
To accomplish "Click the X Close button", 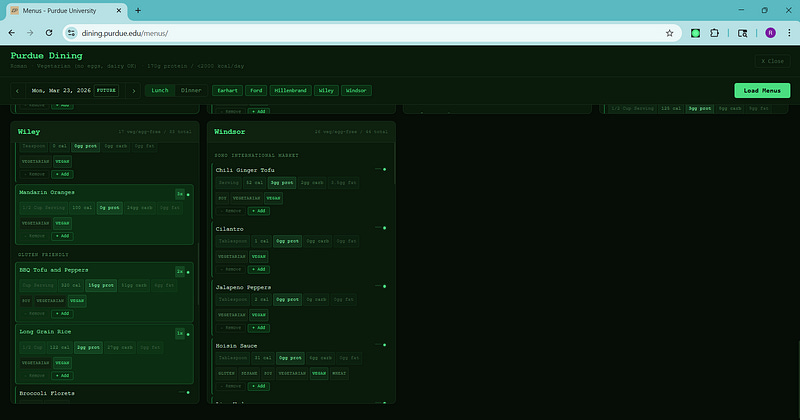I will click(x=772, y=61).
